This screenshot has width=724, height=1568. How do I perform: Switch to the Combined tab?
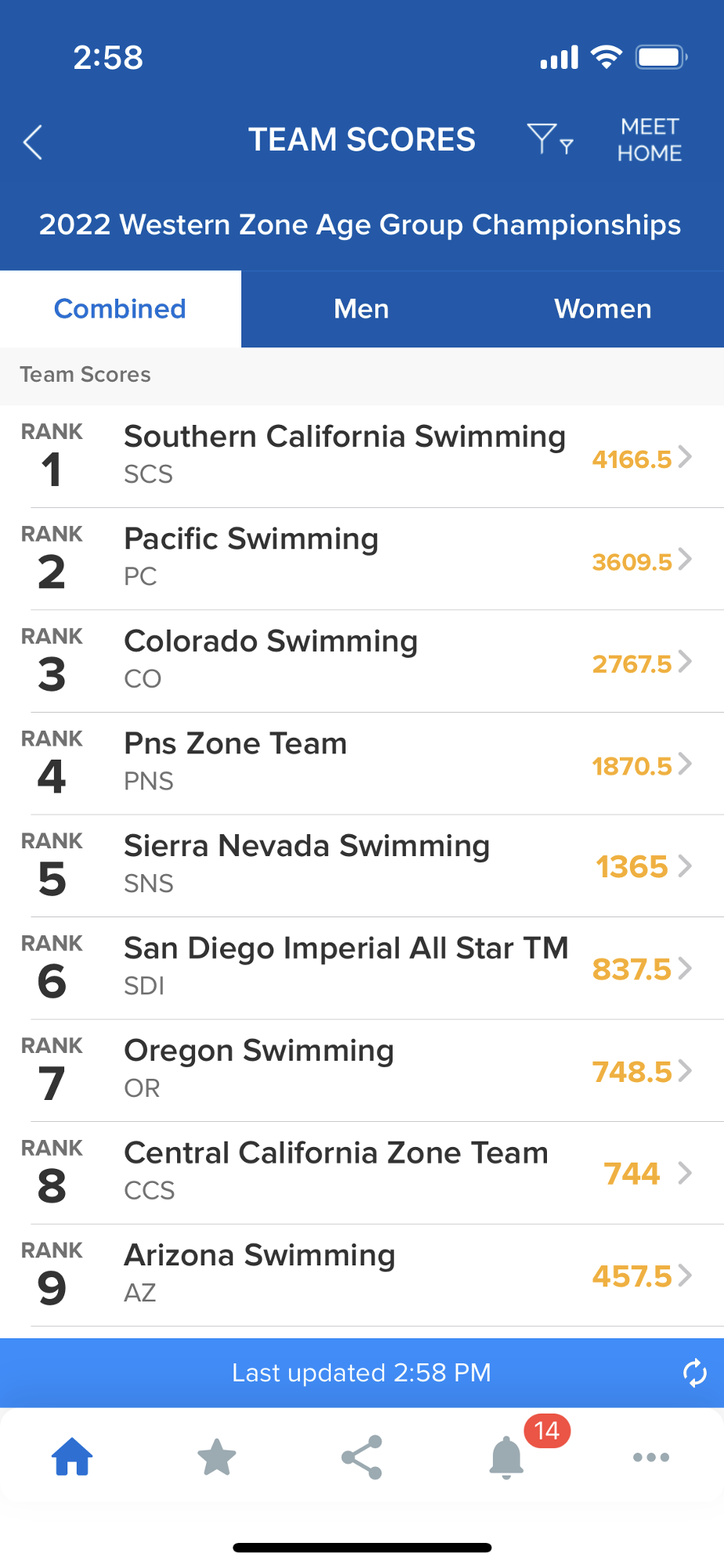click(x=120, y=309)
